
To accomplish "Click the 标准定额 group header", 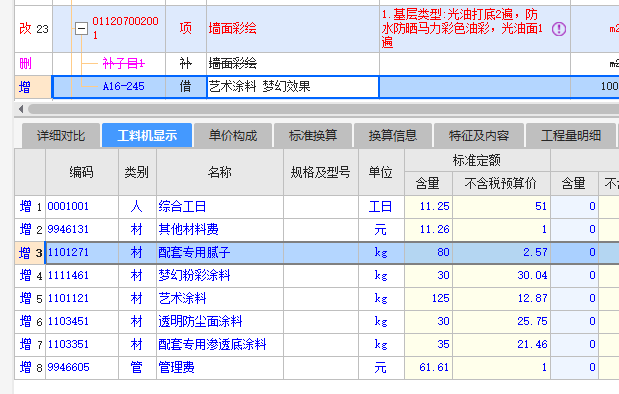I will (x=477, y=160).
